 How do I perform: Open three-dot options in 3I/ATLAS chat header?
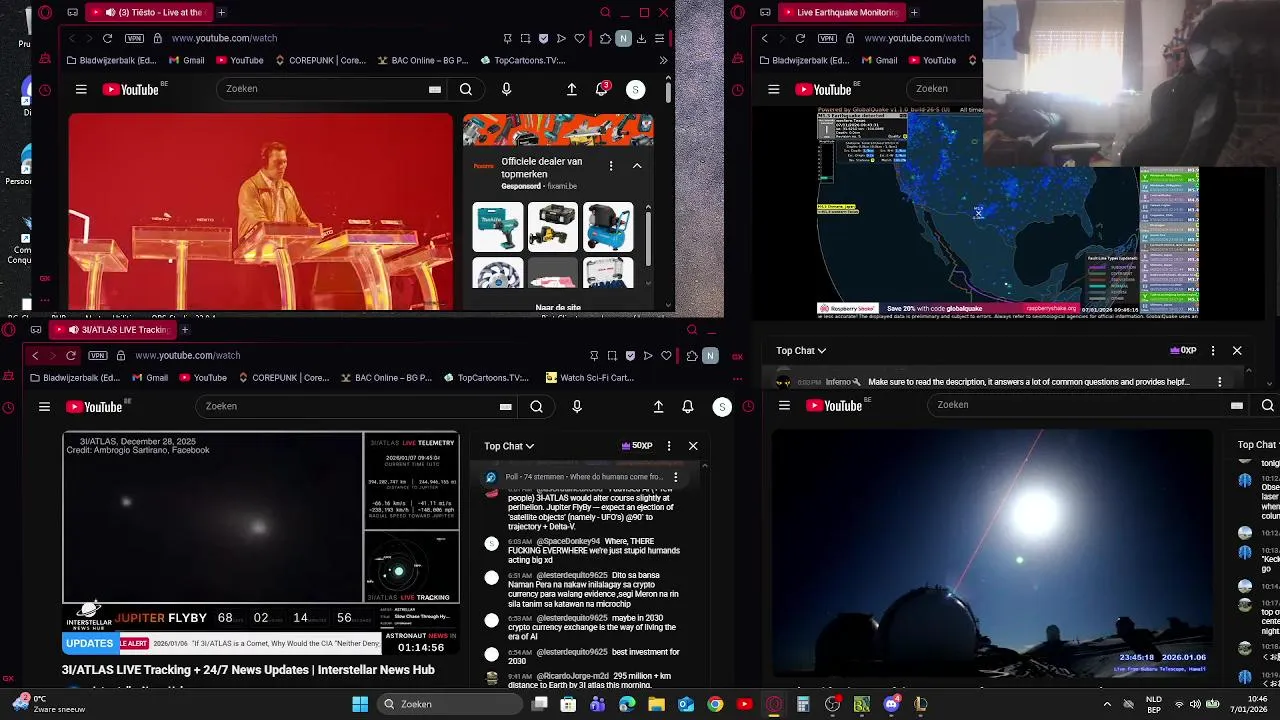click(x=667, y=446)
